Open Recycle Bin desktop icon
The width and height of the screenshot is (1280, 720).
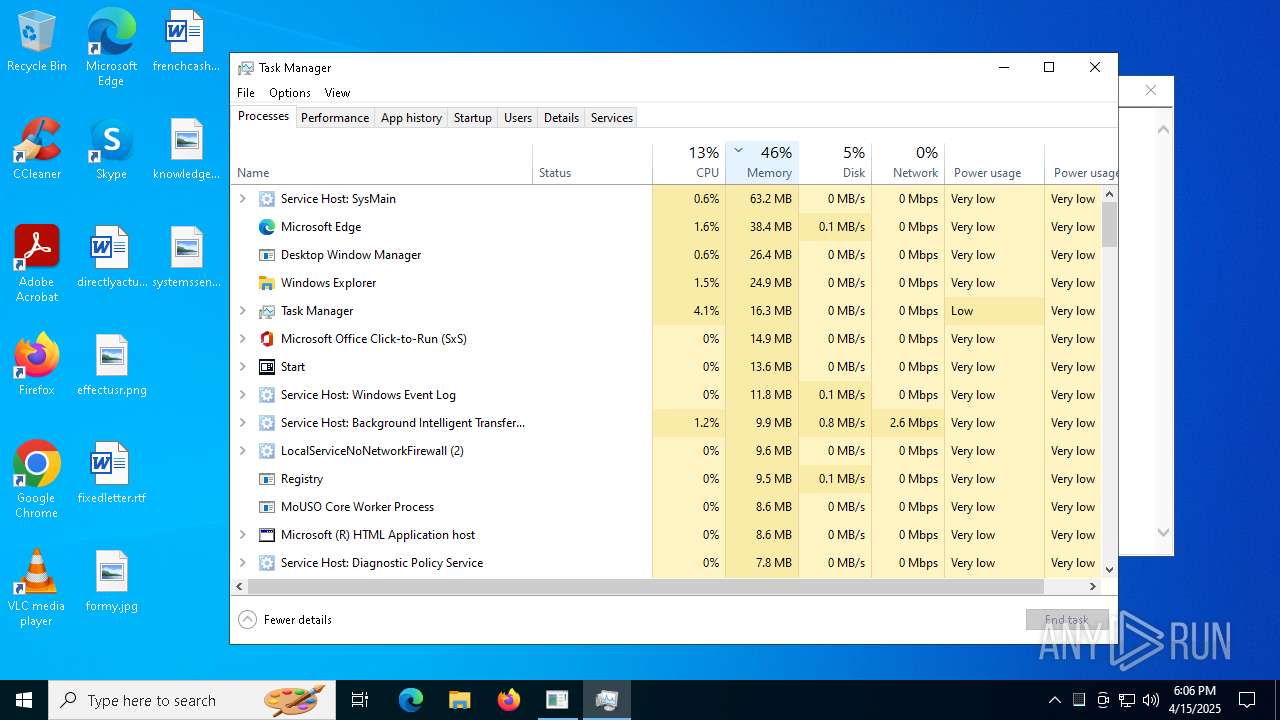pos(37,42)
